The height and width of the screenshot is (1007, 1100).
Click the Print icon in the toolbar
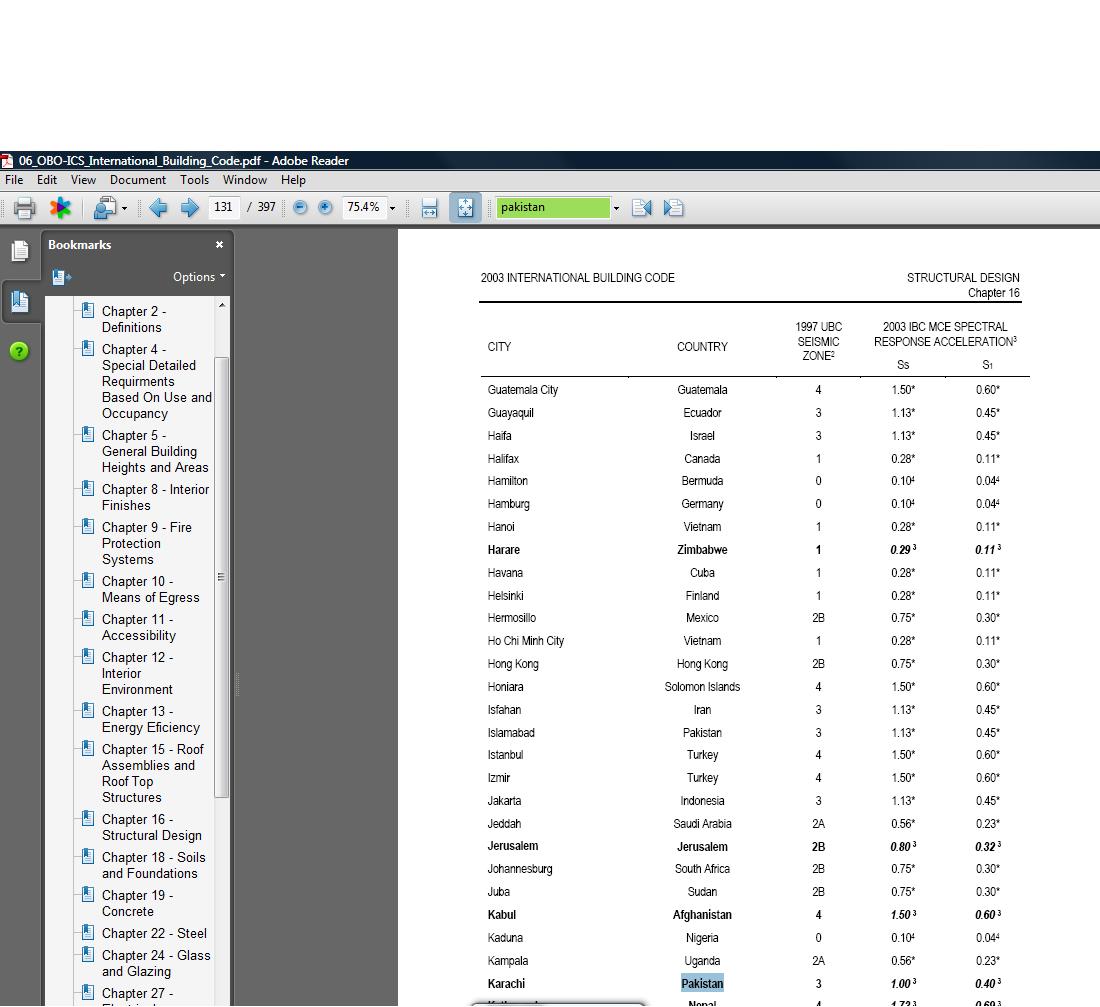(25, 208)
